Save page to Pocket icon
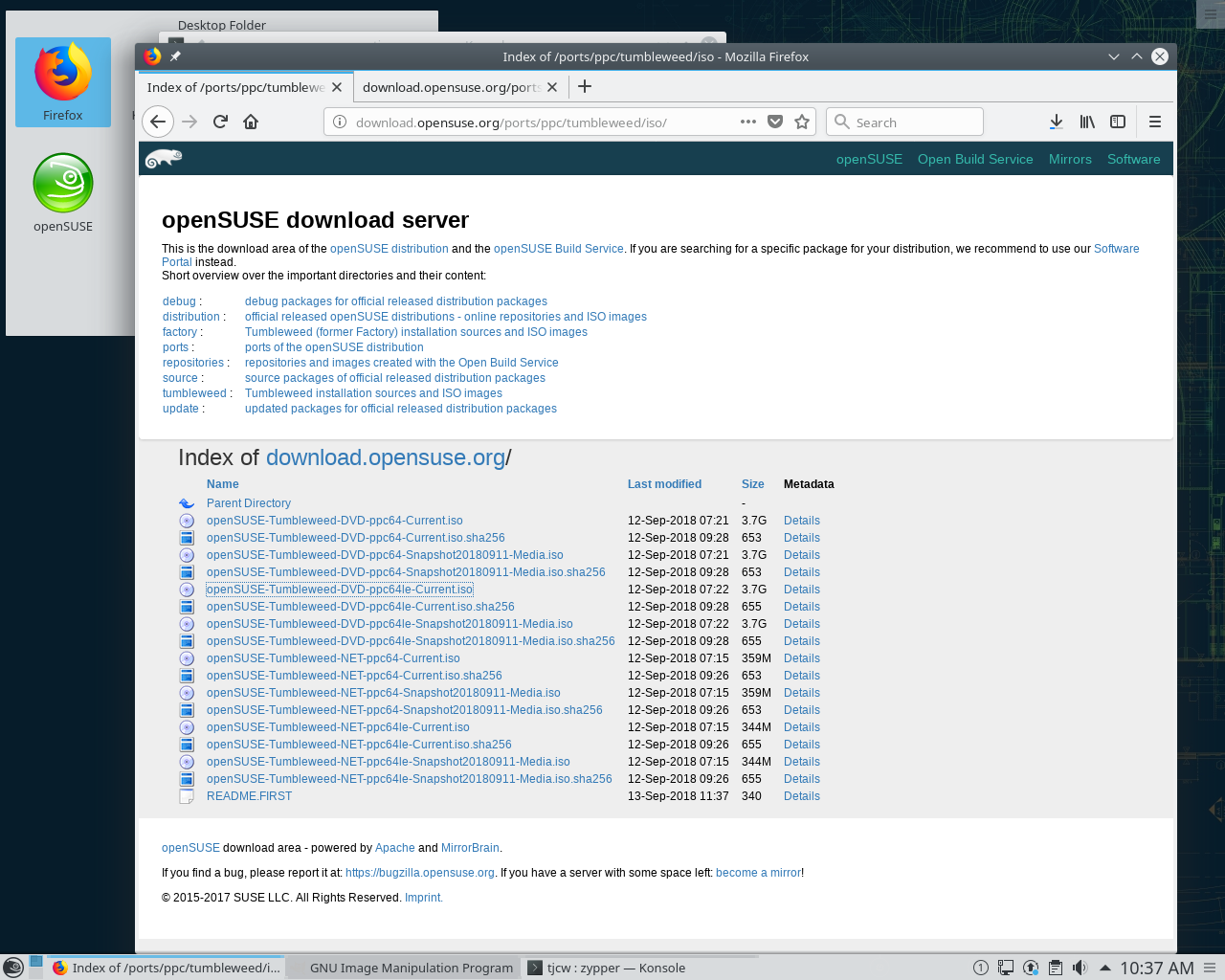The image size is (1225, 980). tap(775, 122)
